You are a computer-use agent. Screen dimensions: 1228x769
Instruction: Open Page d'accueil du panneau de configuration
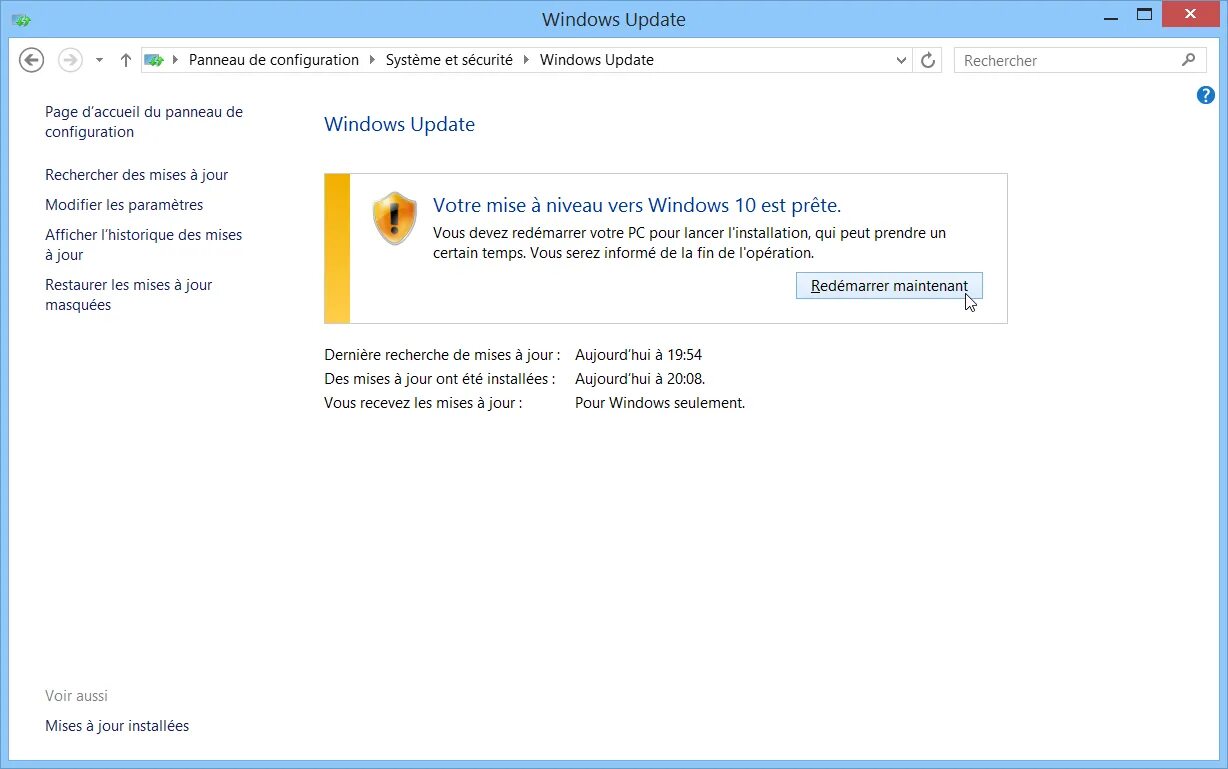point(144,122)
